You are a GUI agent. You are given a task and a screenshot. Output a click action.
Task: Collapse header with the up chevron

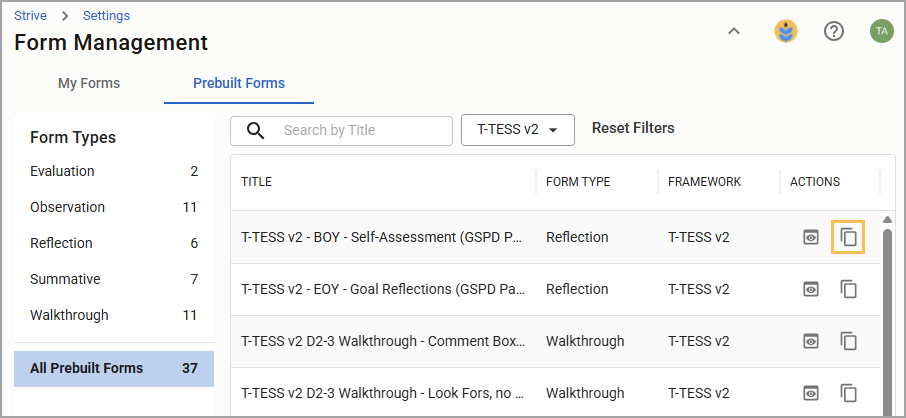(x=734, y=31)
